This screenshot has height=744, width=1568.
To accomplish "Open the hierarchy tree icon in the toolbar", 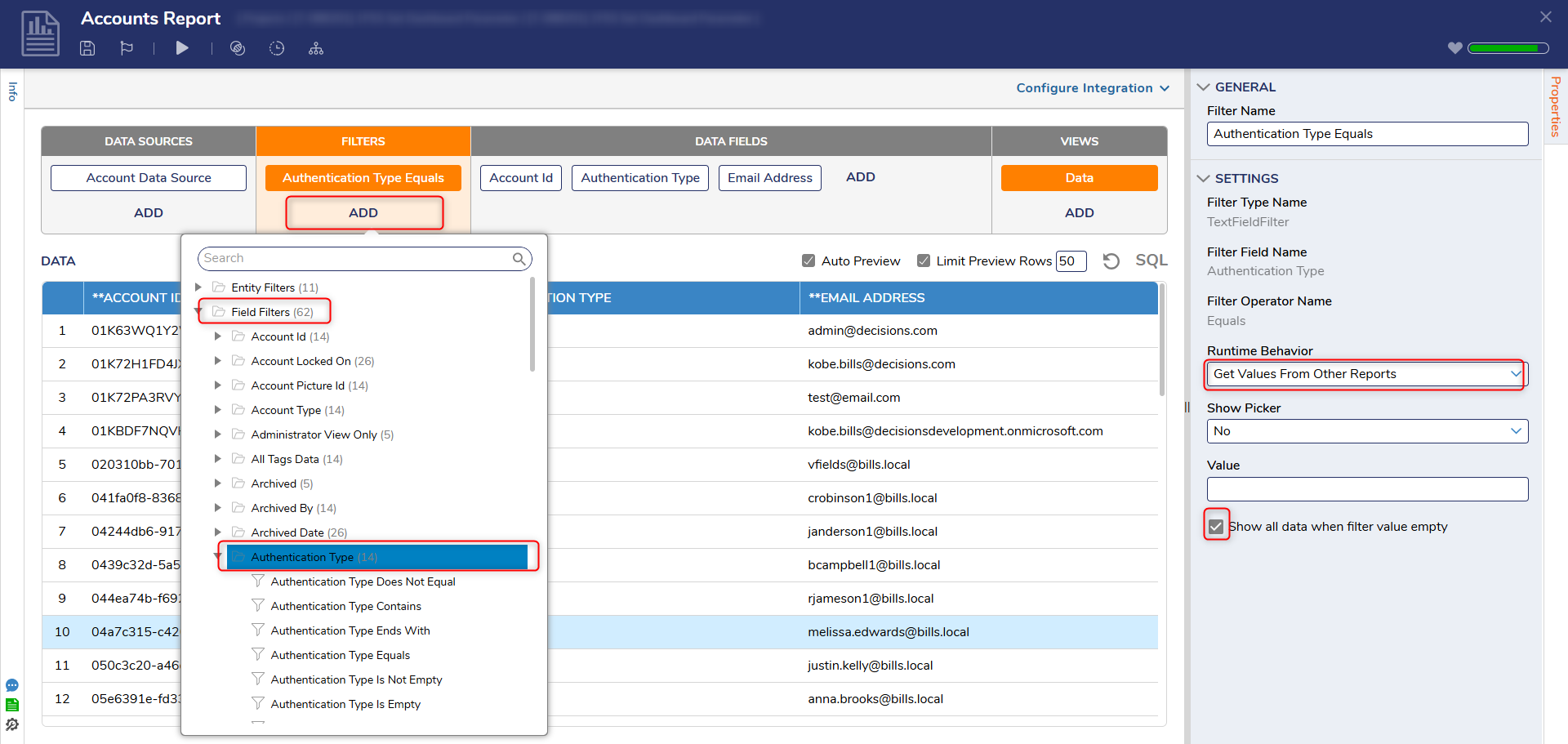I will point(316,49).
